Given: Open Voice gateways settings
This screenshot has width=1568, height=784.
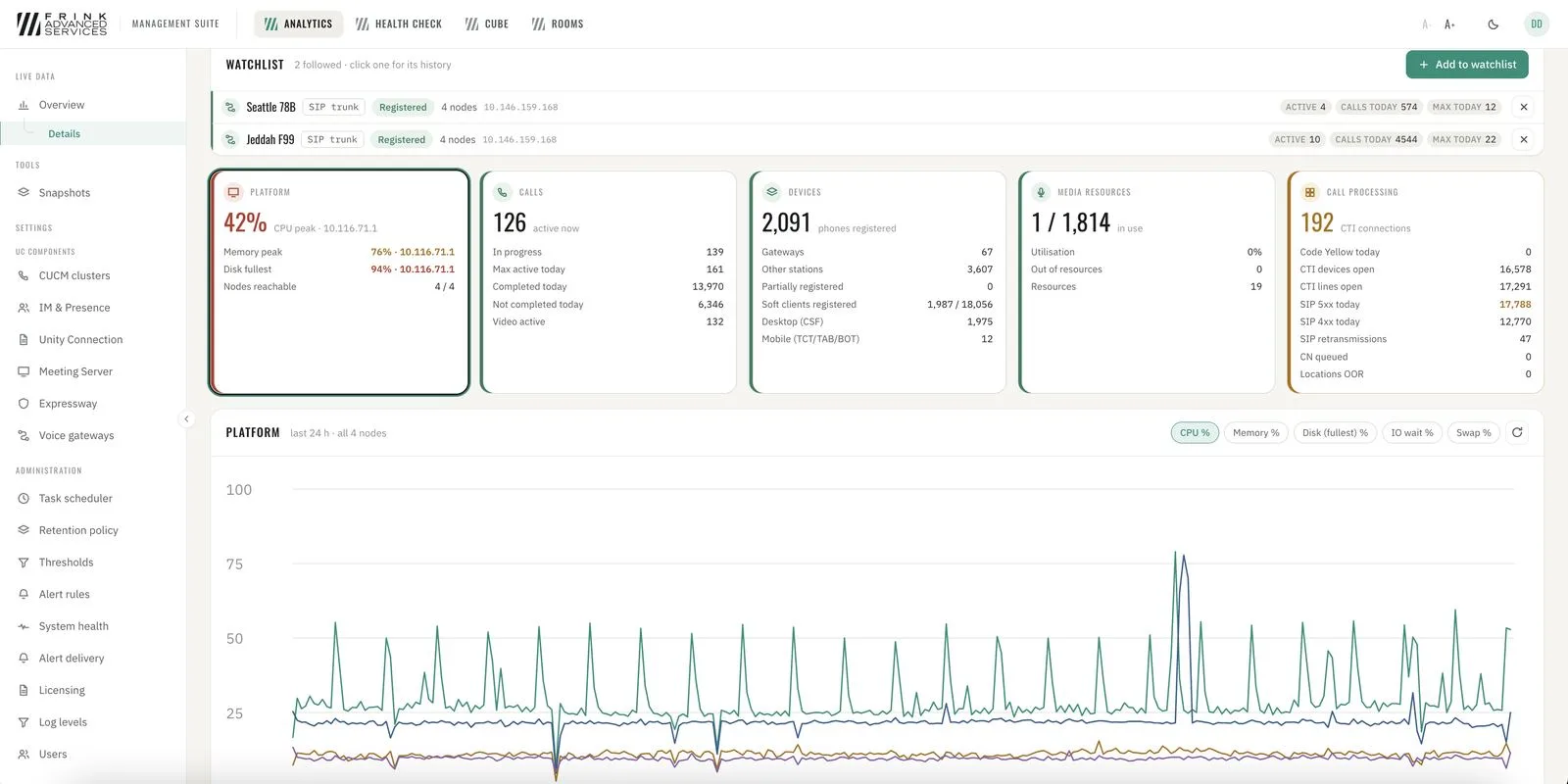Looking at the screenshot, I should tap(93, 435).
